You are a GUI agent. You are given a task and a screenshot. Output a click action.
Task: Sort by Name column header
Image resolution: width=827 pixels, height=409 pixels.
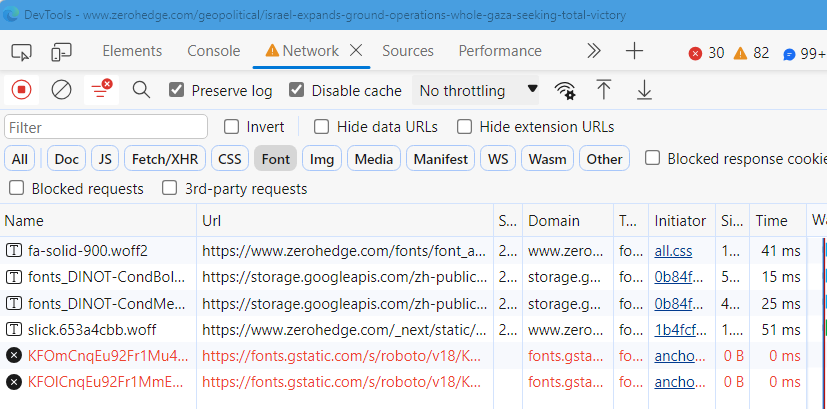point(99,221)
